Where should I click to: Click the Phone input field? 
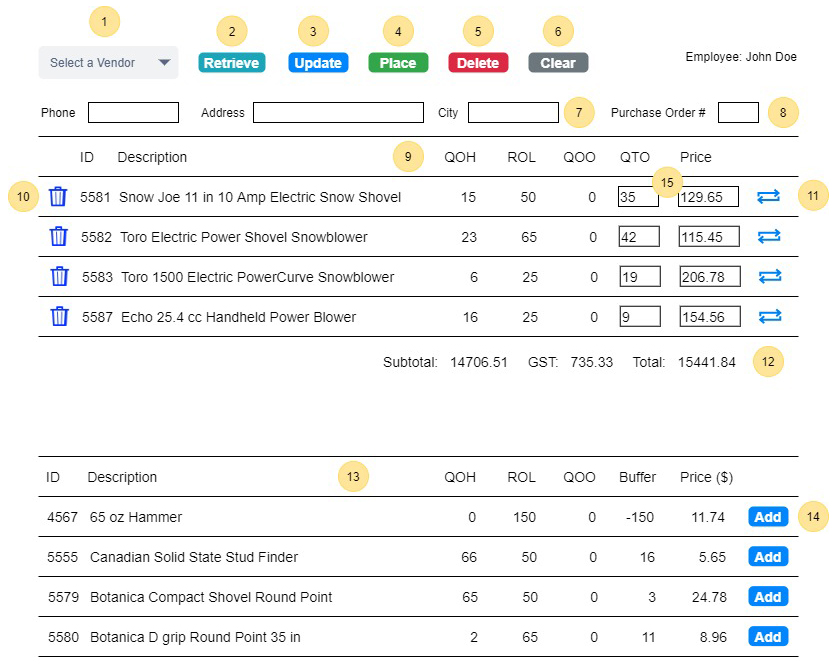(133, 113)
